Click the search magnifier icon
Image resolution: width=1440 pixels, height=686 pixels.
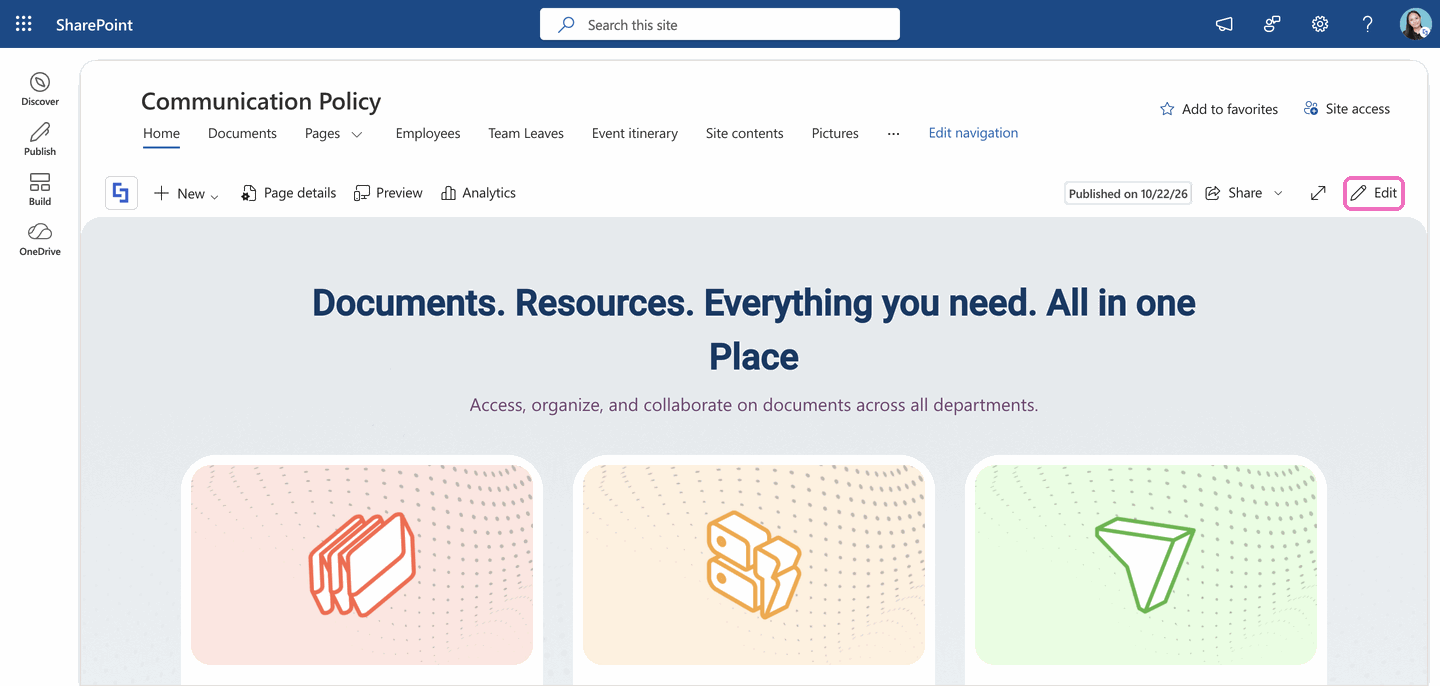566,24
